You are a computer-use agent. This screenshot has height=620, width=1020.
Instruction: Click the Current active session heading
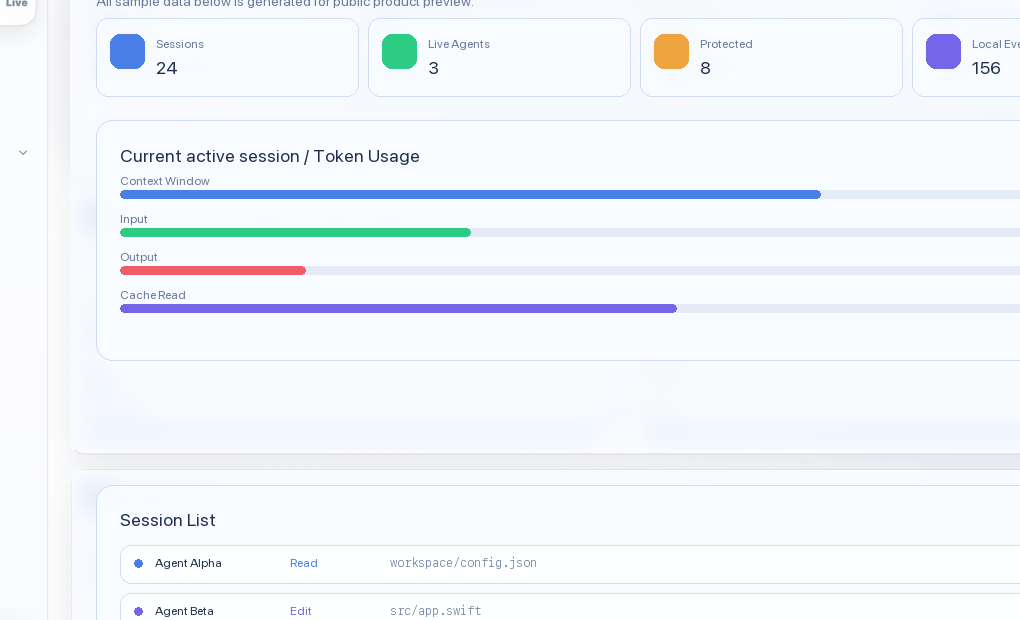click(x=270, y=156)
